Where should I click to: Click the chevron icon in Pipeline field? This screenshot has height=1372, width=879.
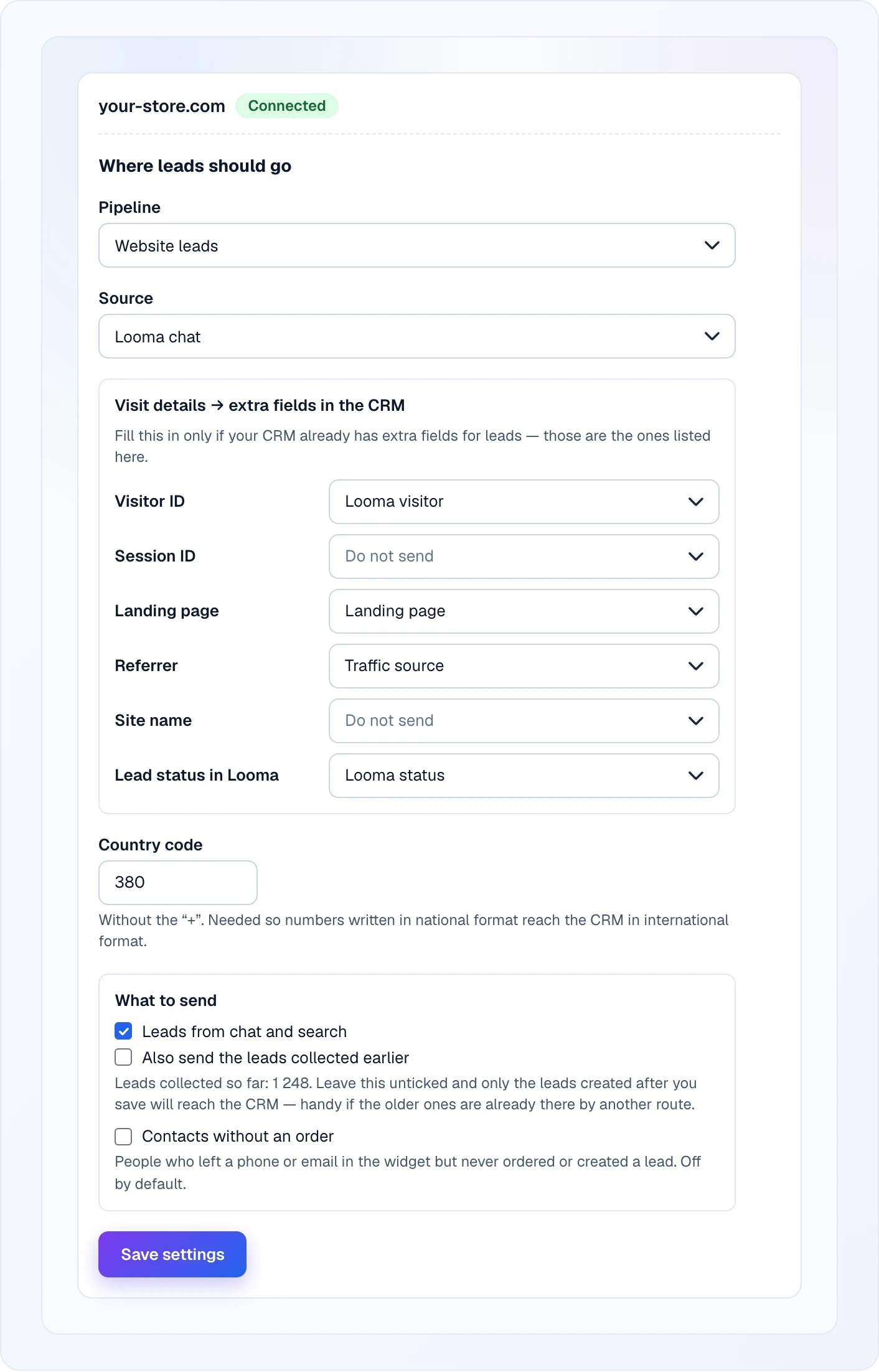712,245
